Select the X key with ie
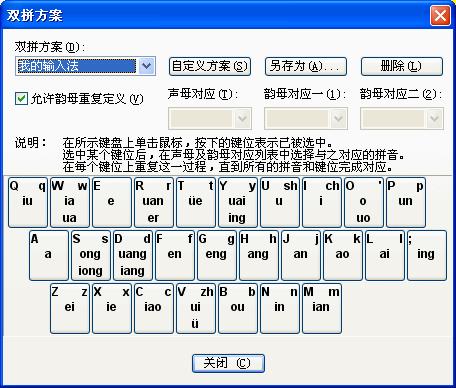This screenshot has height=388, width=456. click(112, 308)
